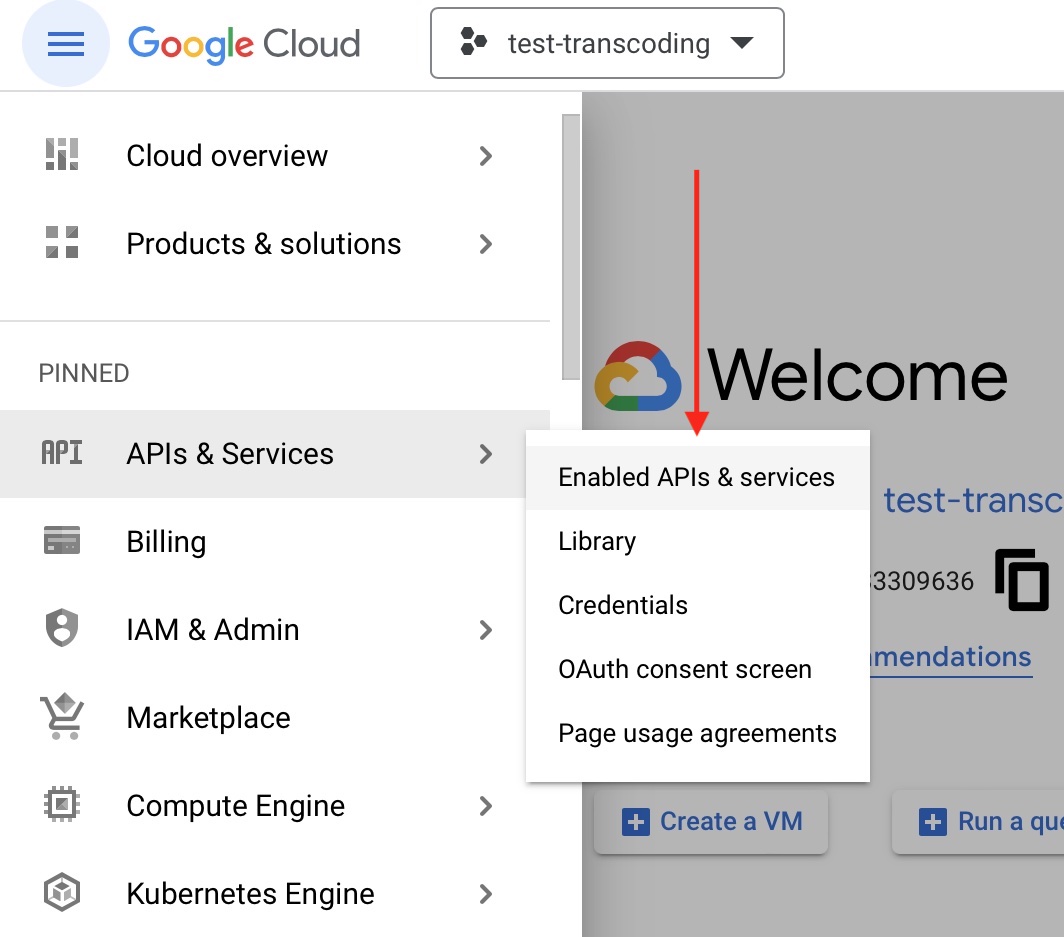Expand the Kubernetes Engine chevron
Screen dimensions: 1064x937
click(485, 894)
